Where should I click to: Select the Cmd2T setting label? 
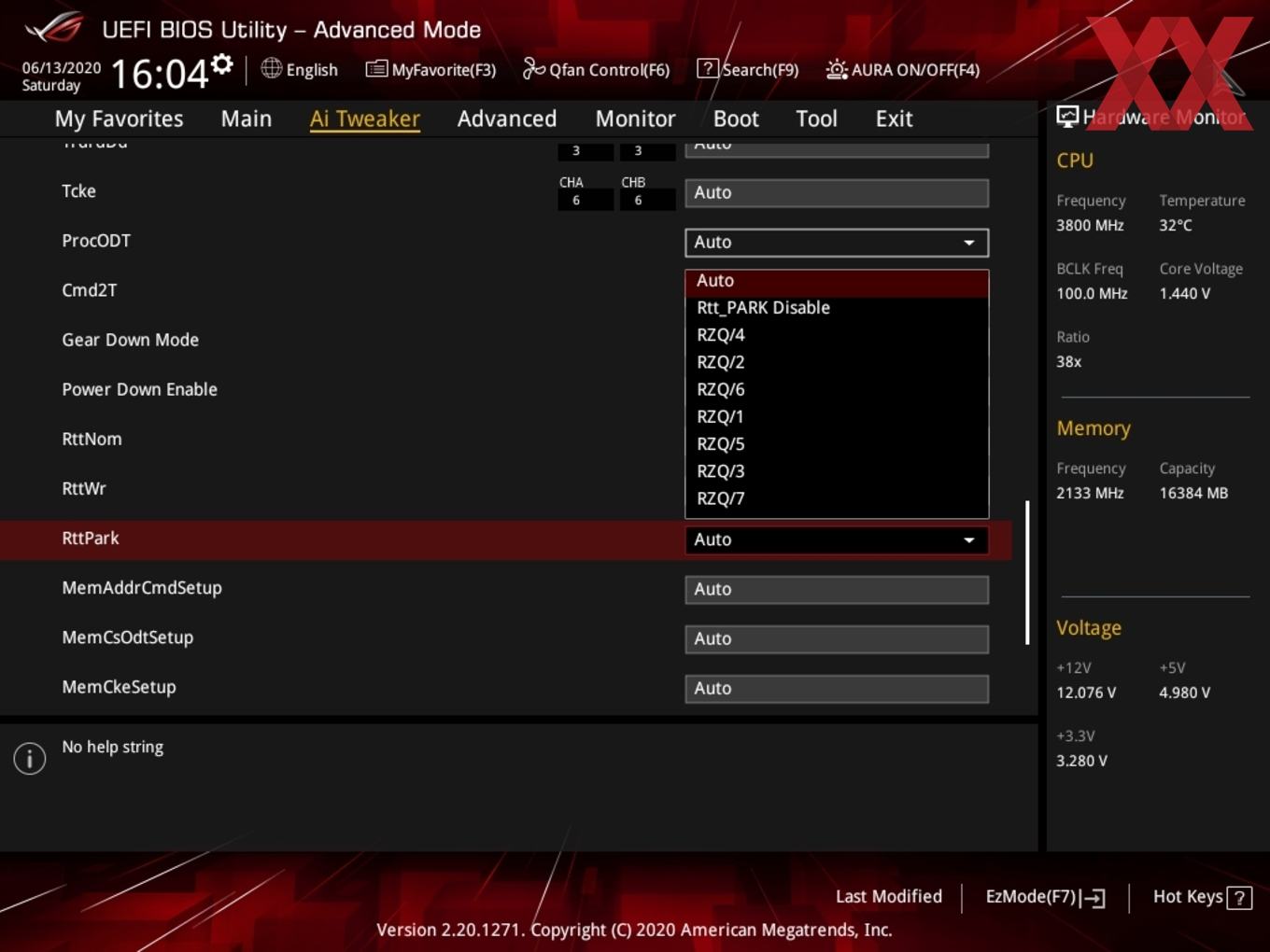[x=90, y=290]
